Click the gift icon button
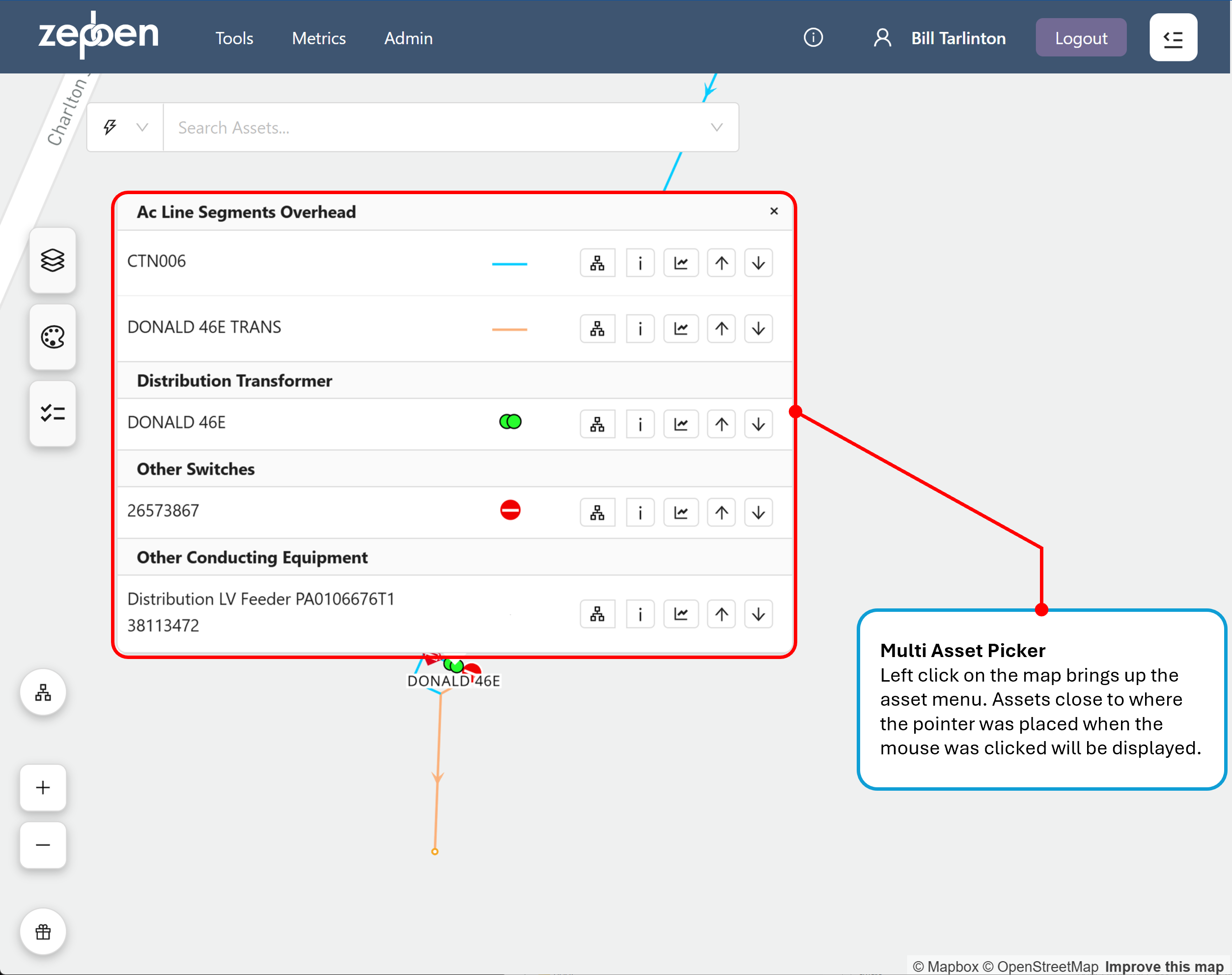Viewport: 1232px width, 975px height. [43, 932]
